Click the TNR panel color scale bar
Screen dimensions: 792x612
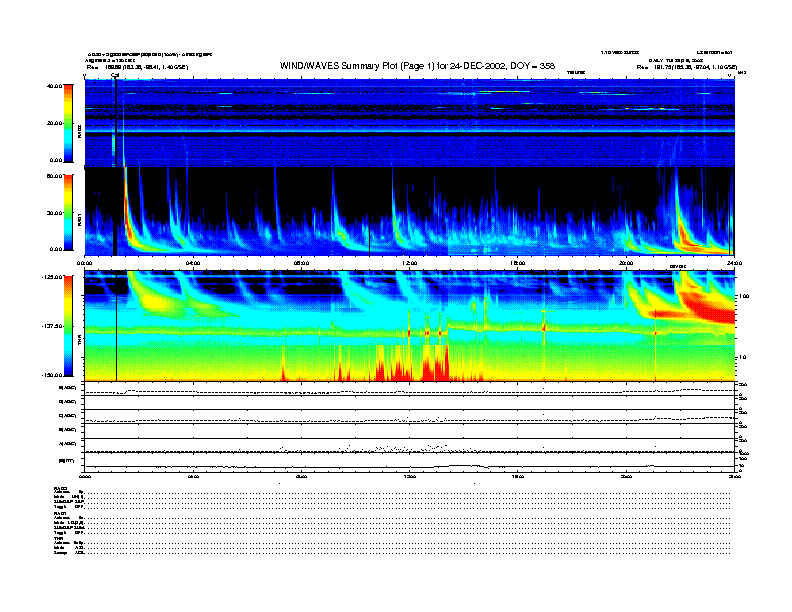[68, 326]
